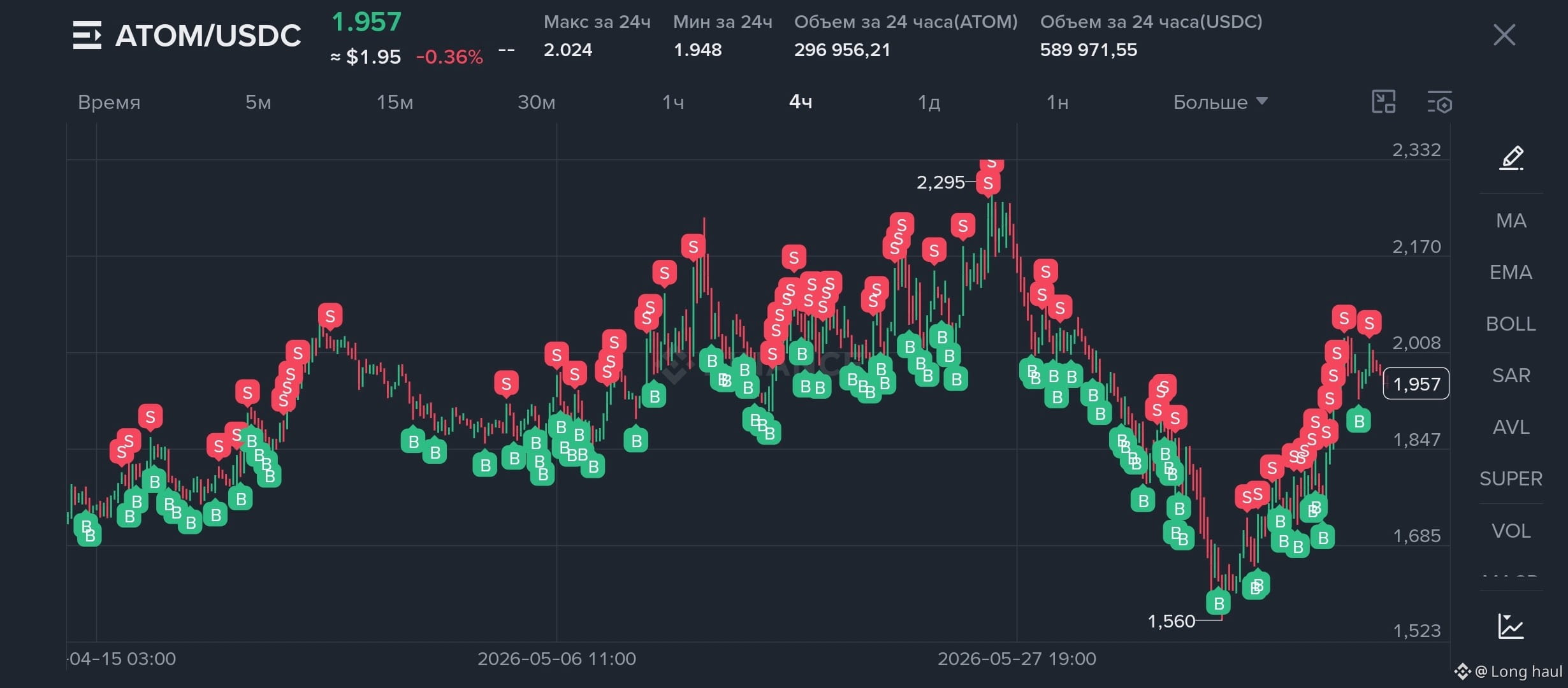
Task: Enable the BOLL indicator
Action: tap(1511, 324)
